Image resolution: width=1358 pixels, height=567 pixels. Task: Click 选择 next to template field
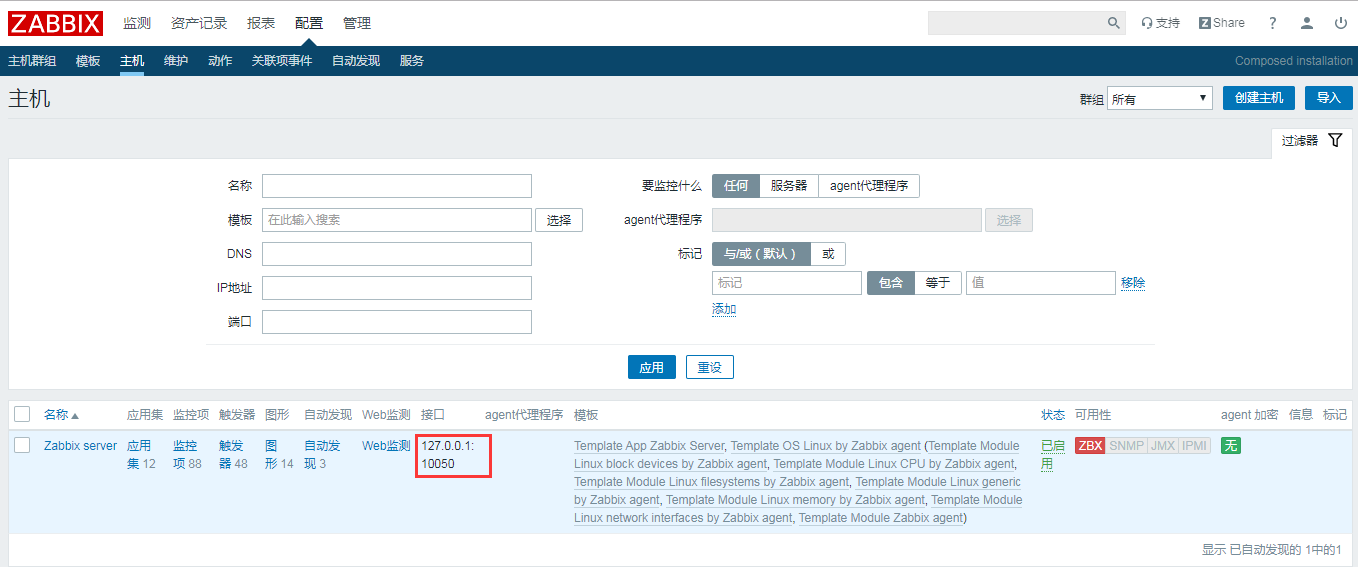559,220
